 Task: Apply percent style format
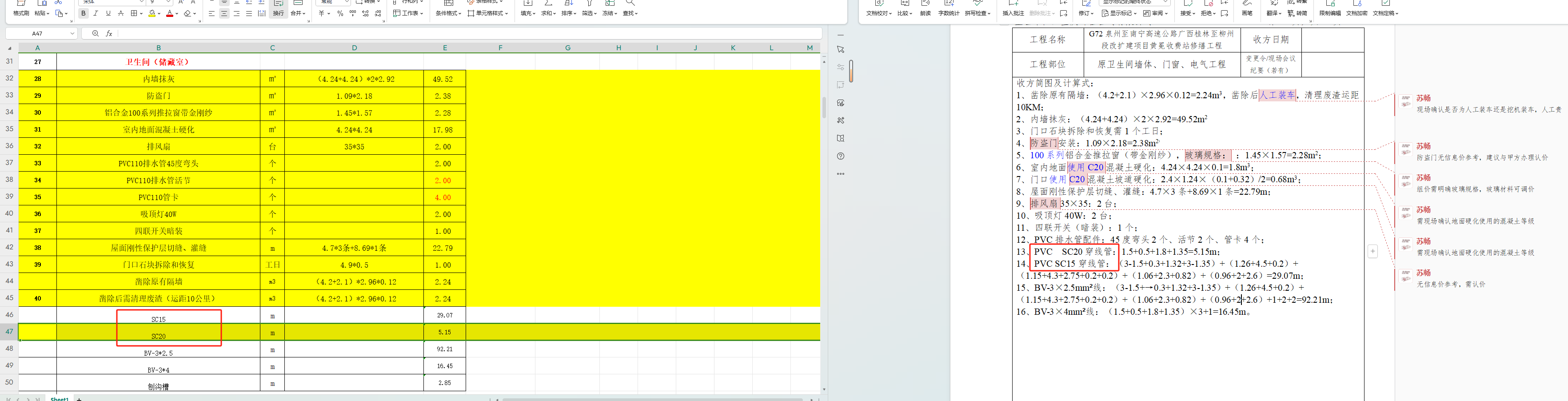tap(340, 13)
